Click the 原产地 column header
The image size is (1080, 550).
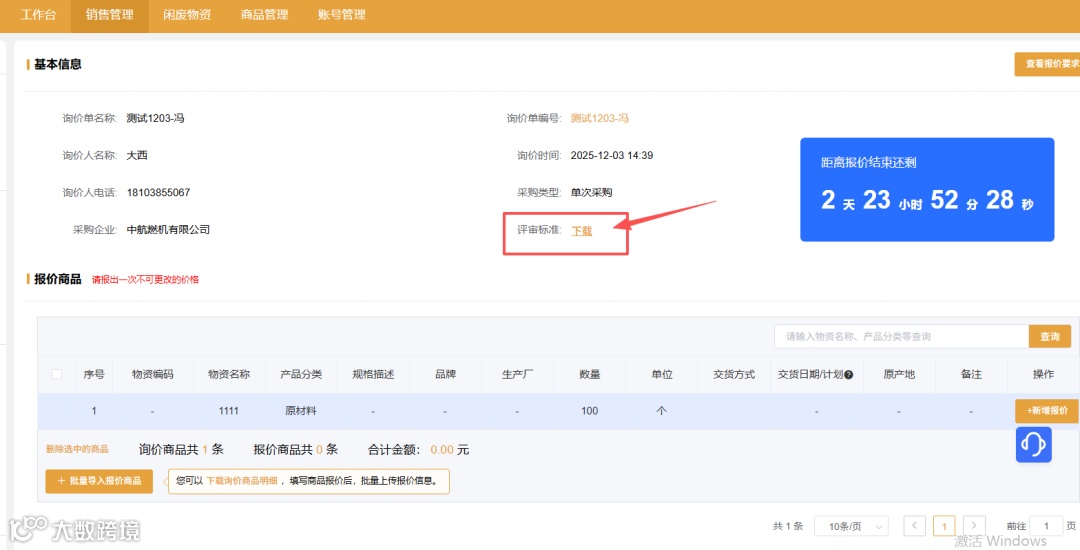pyautogui.click(x=899, y=374)
